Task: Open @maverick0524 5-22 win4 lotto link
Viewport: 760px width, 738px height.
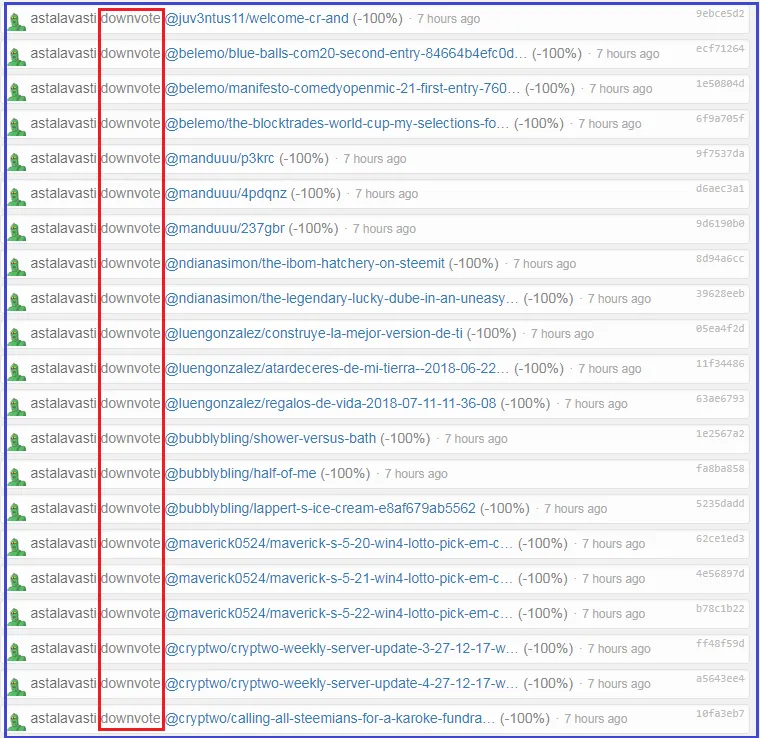Action: (x=339, y=613)
